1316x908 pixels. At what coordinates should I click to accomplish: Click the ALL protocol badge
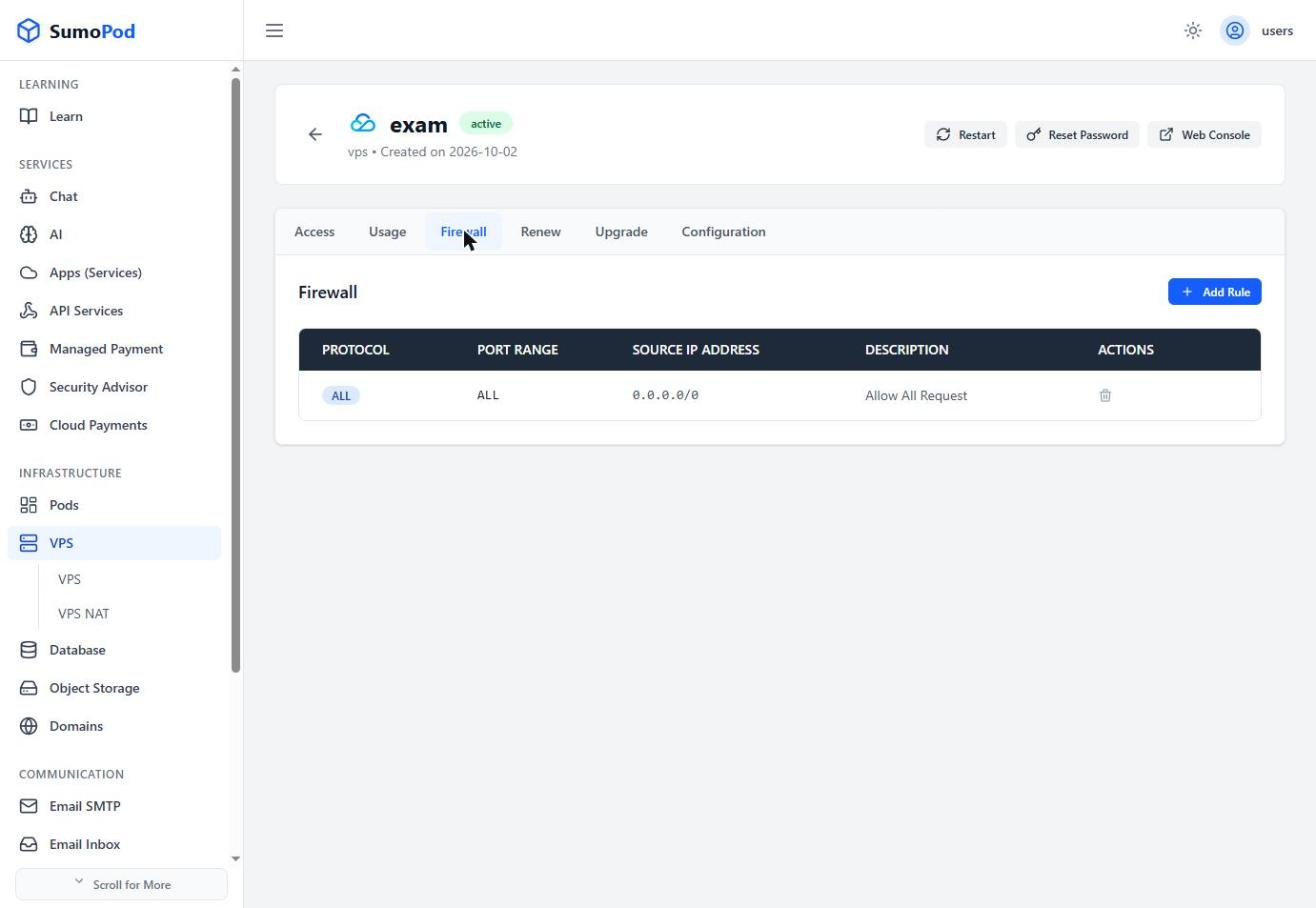[x=341, y=395]
